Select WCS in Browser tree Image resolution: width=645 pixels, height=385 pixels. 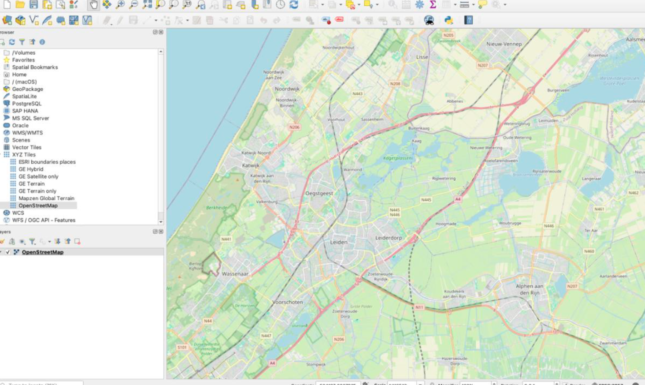(x=18, y=213)
